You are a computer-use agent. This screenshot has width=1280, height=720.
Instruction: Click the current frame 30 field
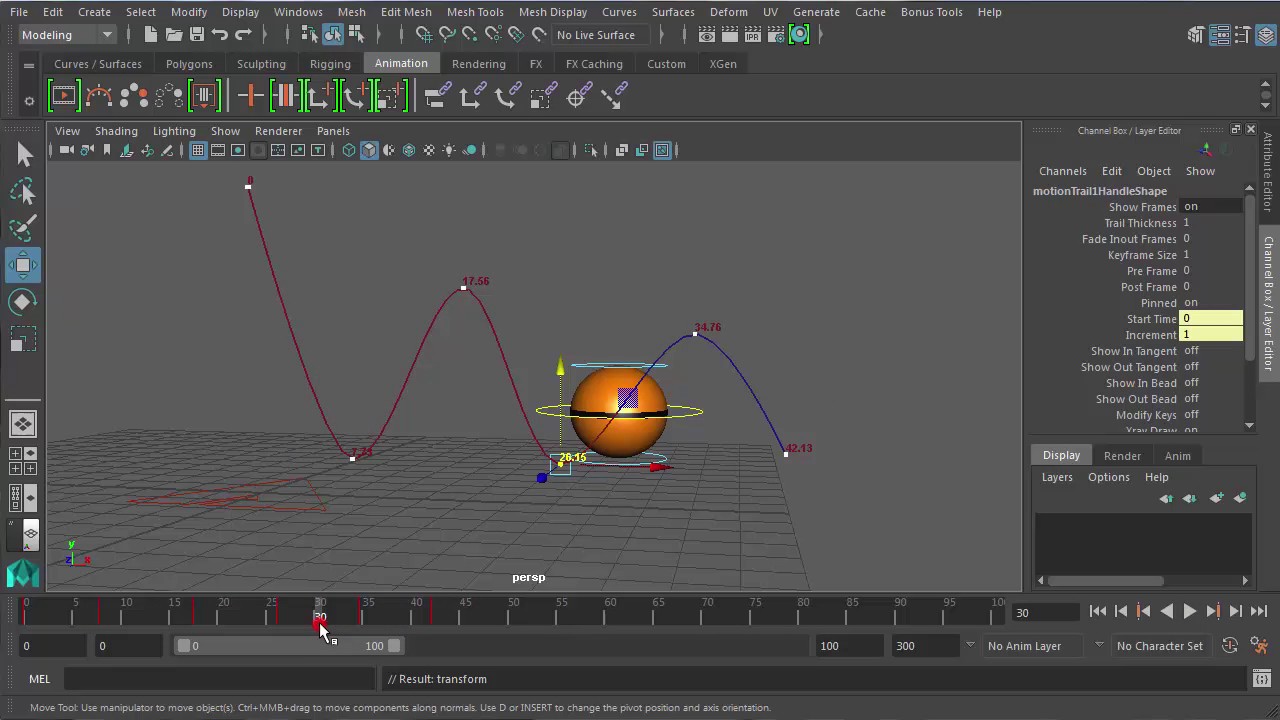coord(1046,613)
